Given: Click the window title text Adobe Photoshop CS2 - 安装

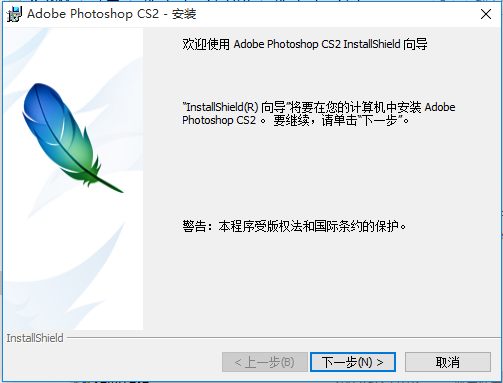Looking at the screenshot, I should pyautogui.click(x=112, y=14).
